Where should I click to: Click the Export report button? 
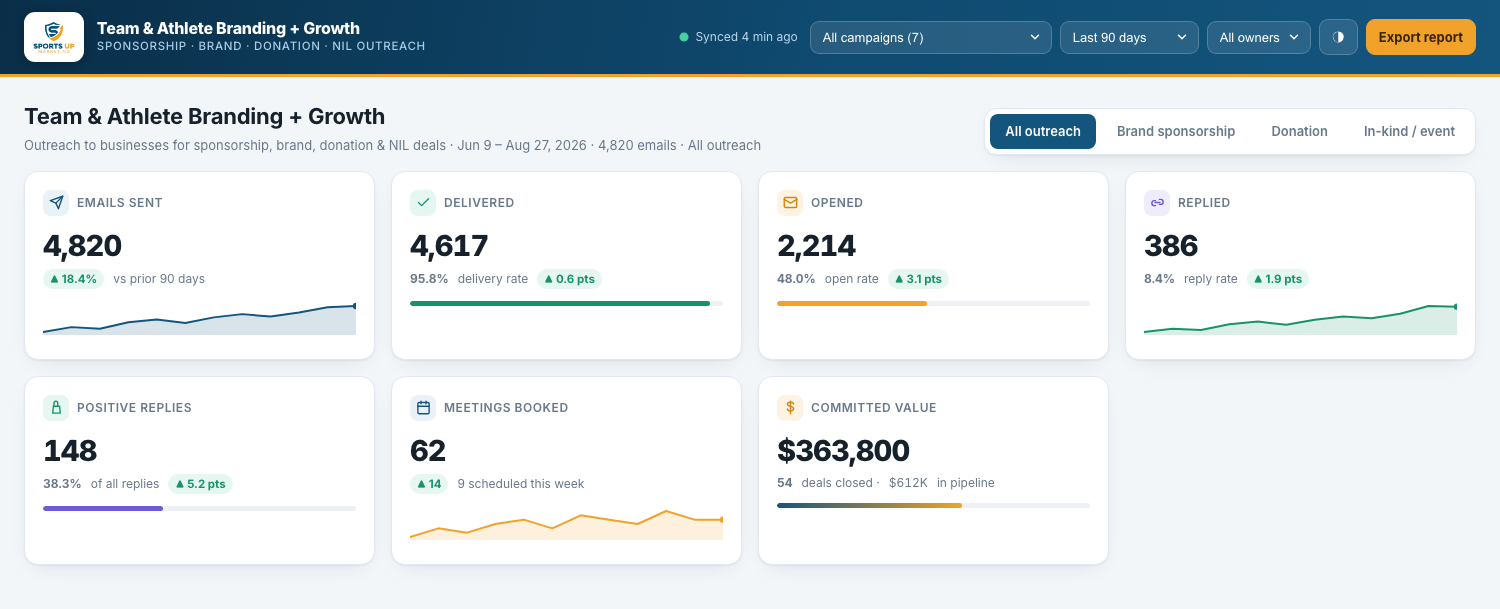click(x=1420, y=37)
